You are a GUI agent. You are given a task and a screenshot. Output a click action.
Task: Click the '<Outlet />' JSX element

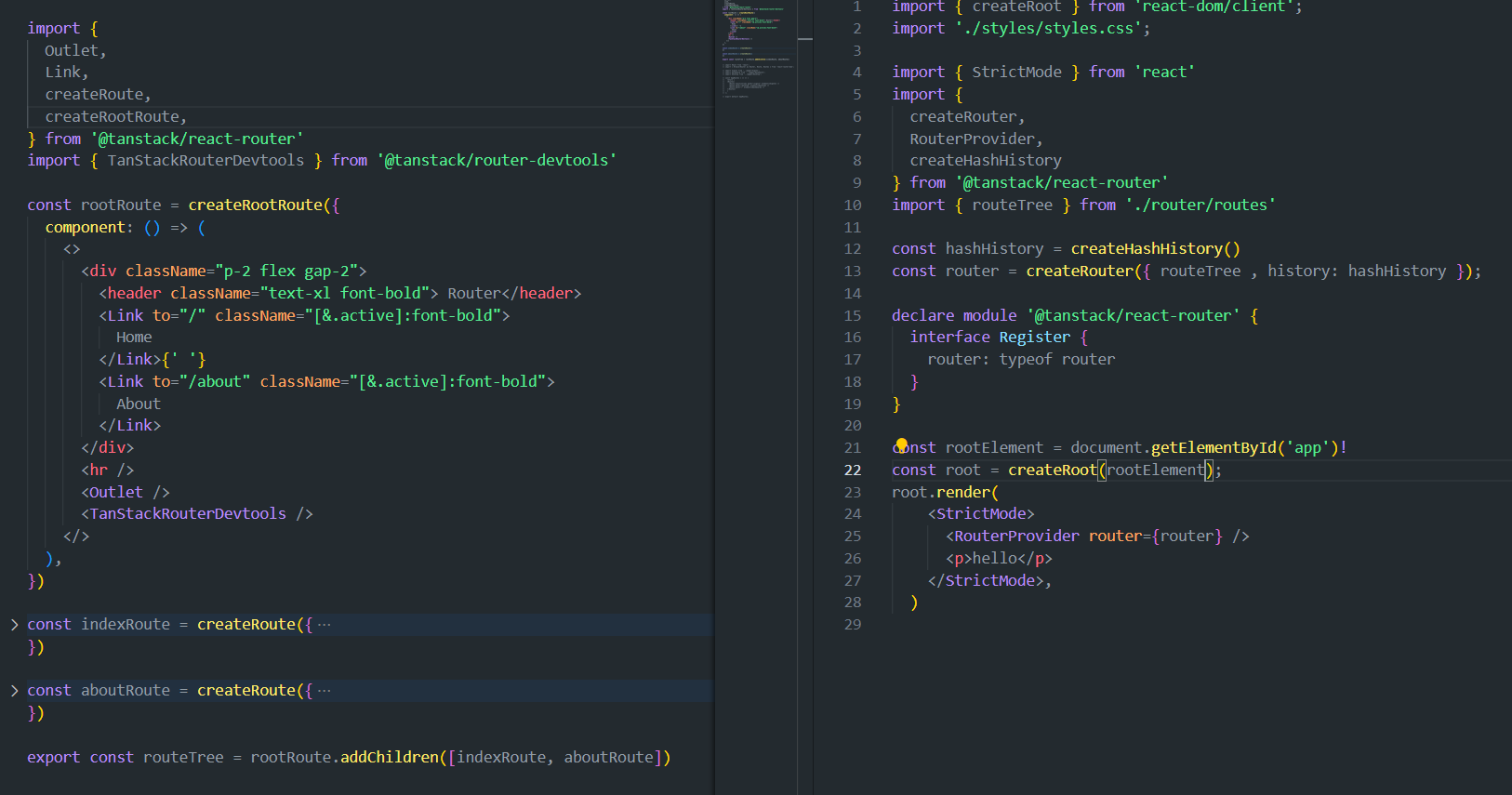click(126, 493)
